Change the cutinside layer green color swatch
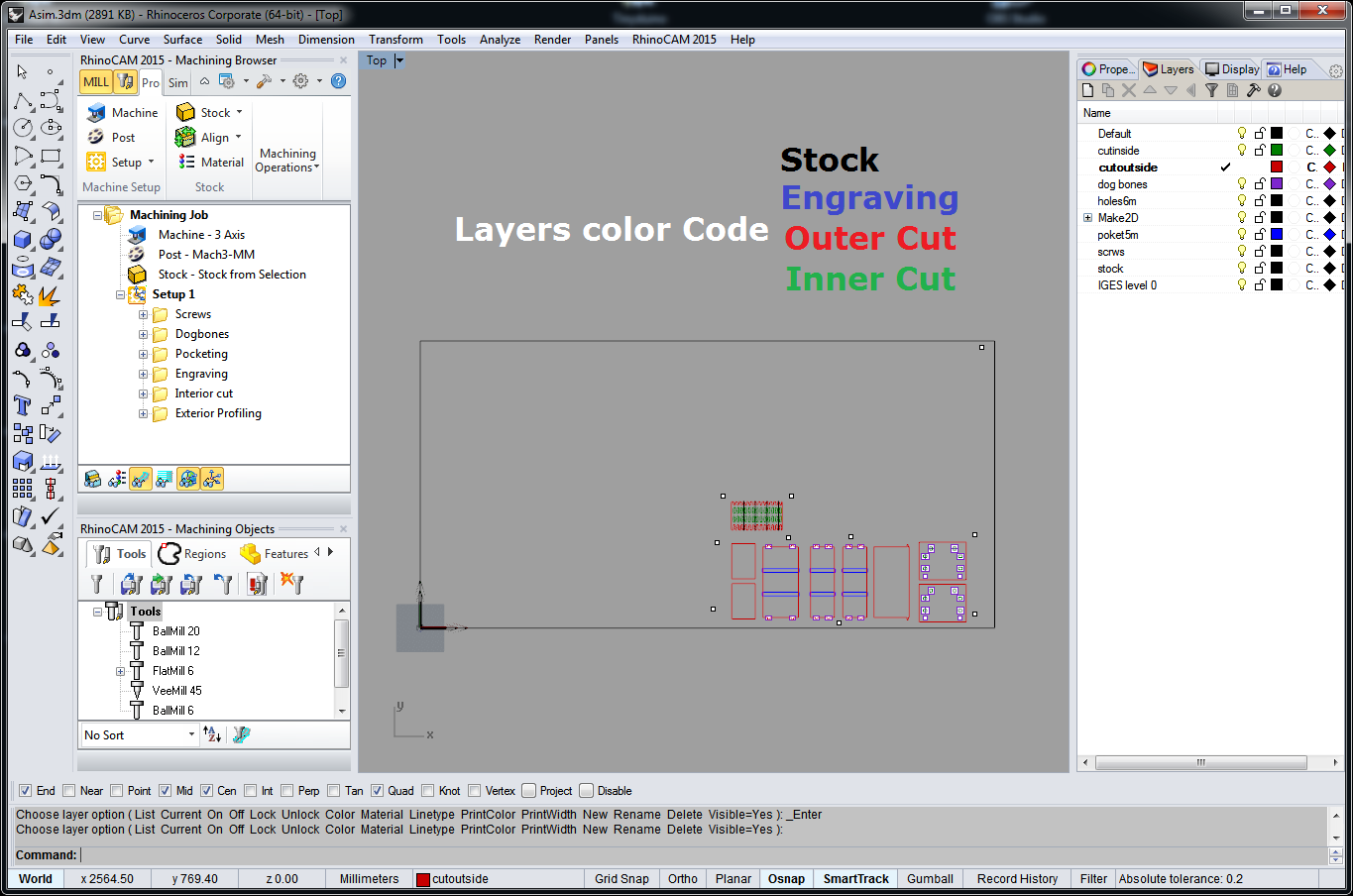The height and width of the screenshot is (896, 1353). (x=1277, y=151)
